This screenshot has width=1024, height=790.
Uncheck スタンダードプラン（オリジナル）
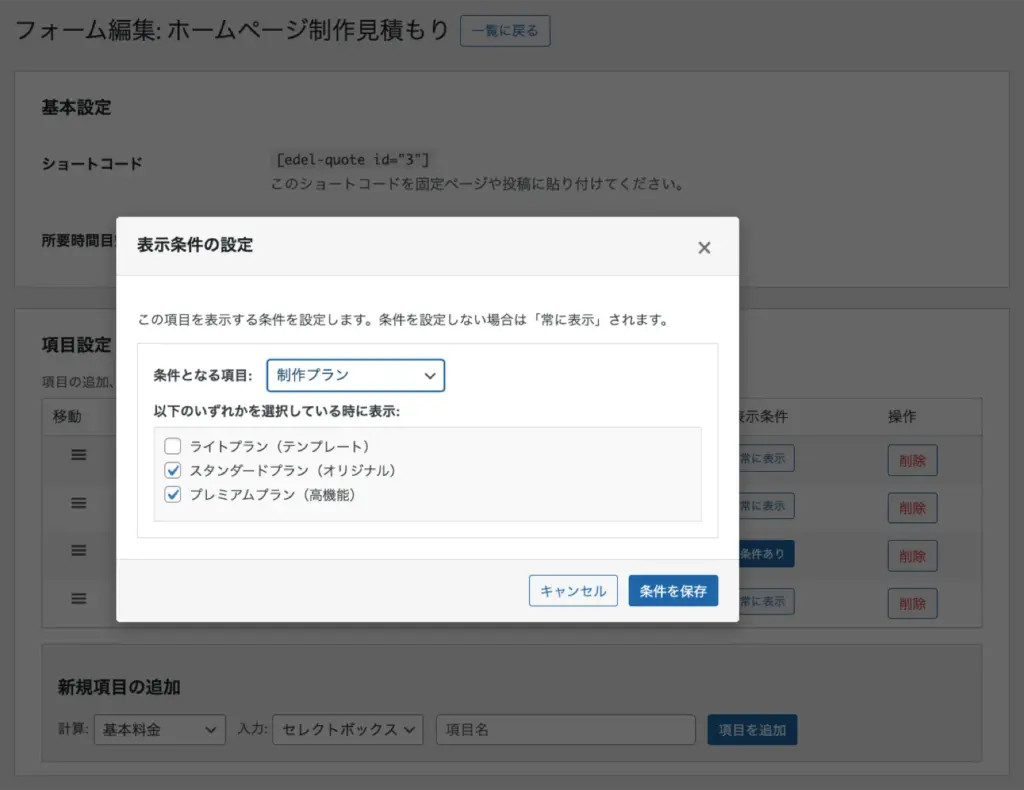173,470
